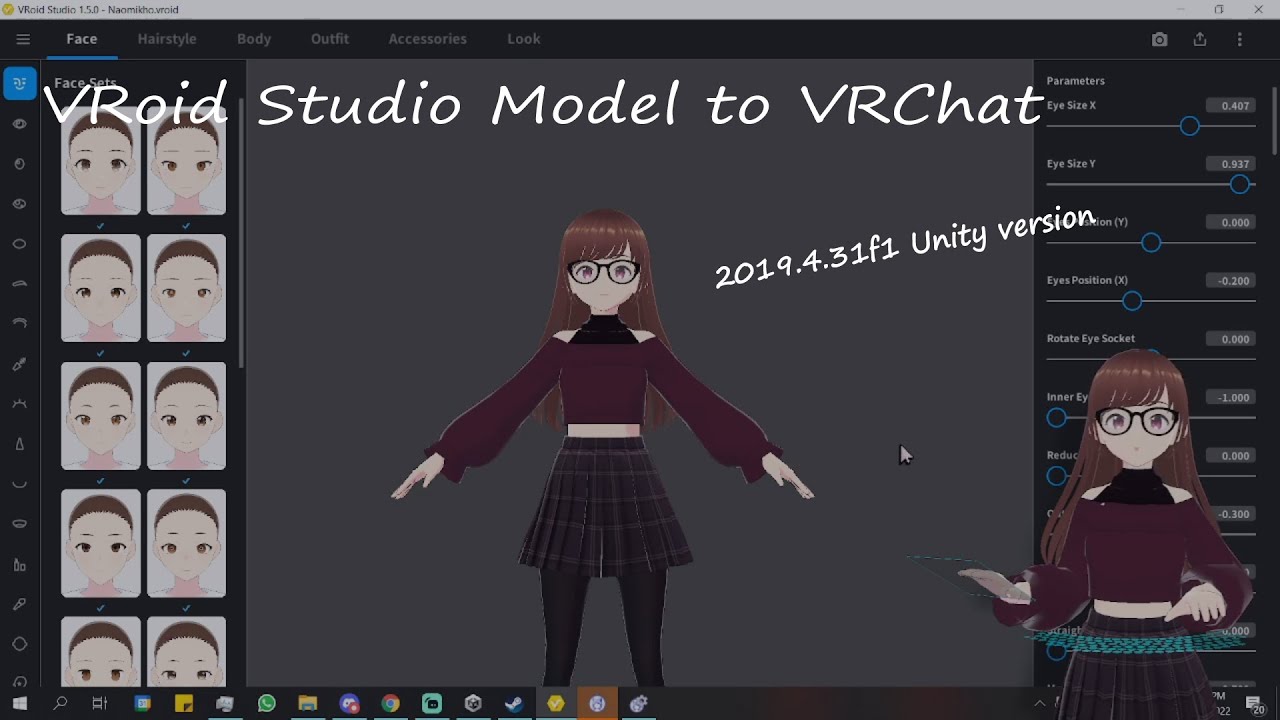Click the -0.300 value field
The width and height of the screenshot is (1280, 720).
(1230, 514)
